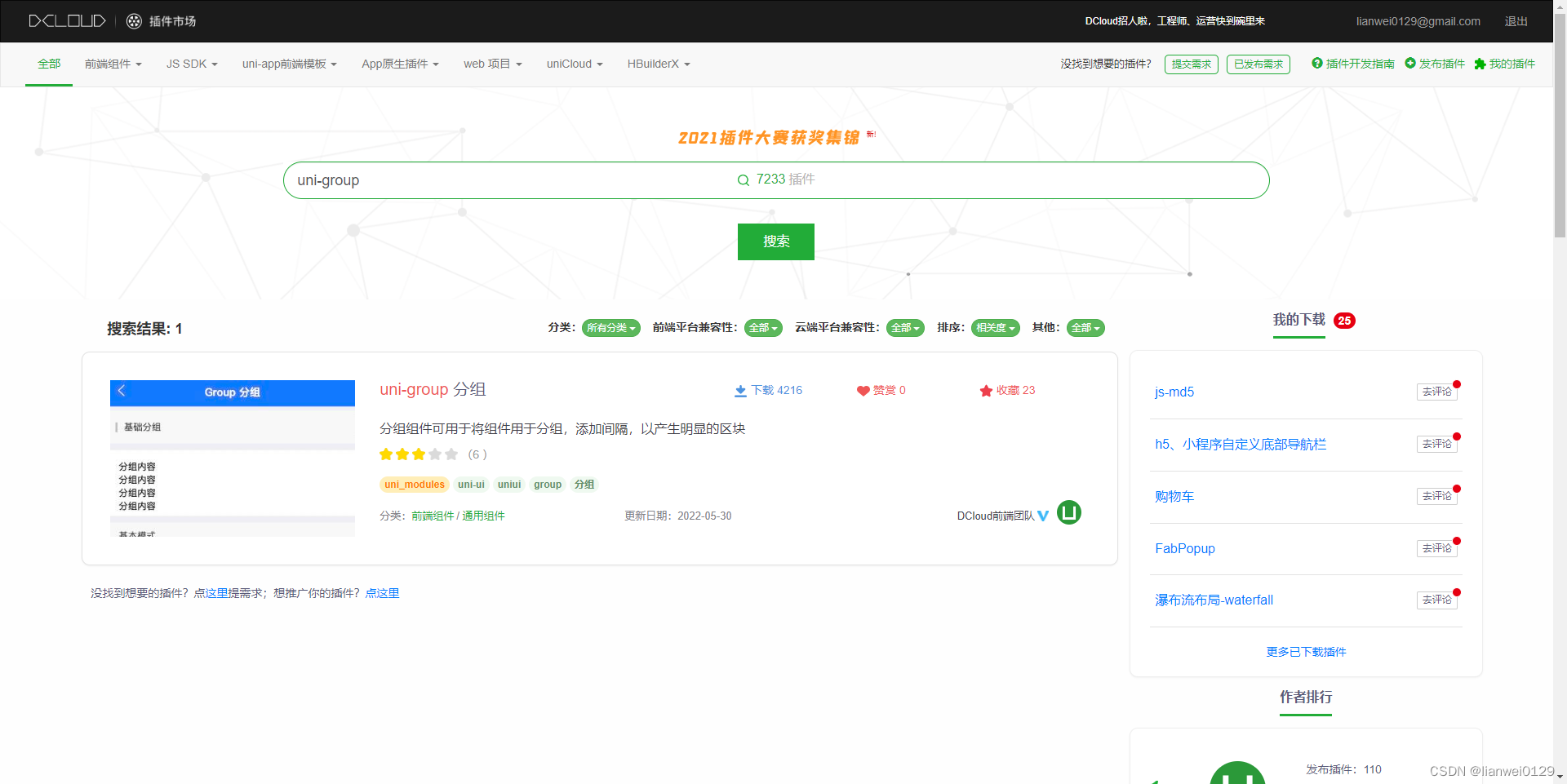Open the web 项目 dropdown
This screenshot has height=784, width=1567.
tap(493, 64)
